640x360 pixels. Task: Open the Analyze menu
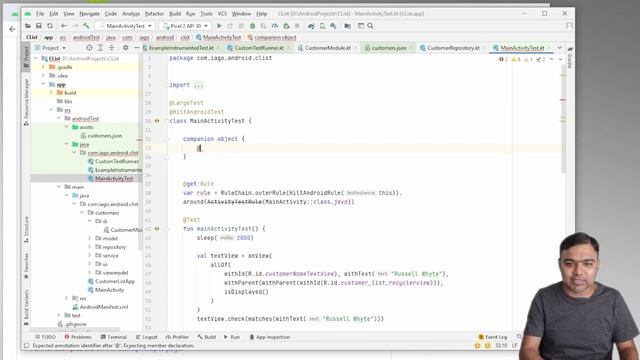(131, 13)
